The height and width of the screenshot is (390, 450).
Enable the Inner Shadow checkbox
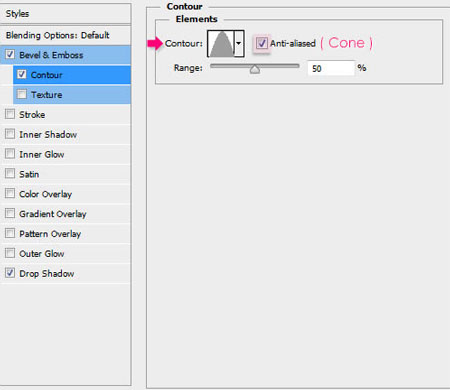[10, 134]
